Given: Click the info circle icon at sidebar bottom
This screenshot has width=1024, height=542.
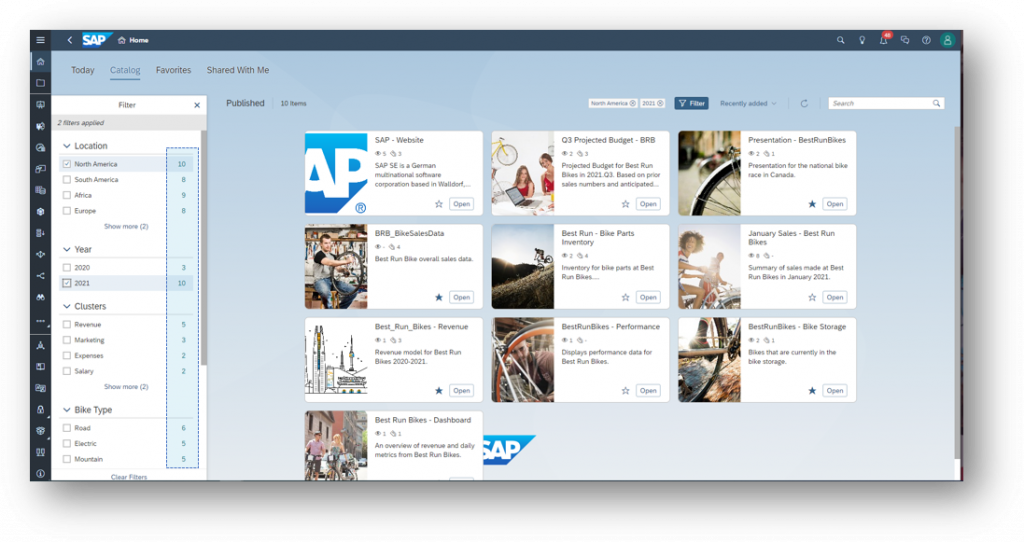Looking at the screenshot, I should (x=40, y=473).
